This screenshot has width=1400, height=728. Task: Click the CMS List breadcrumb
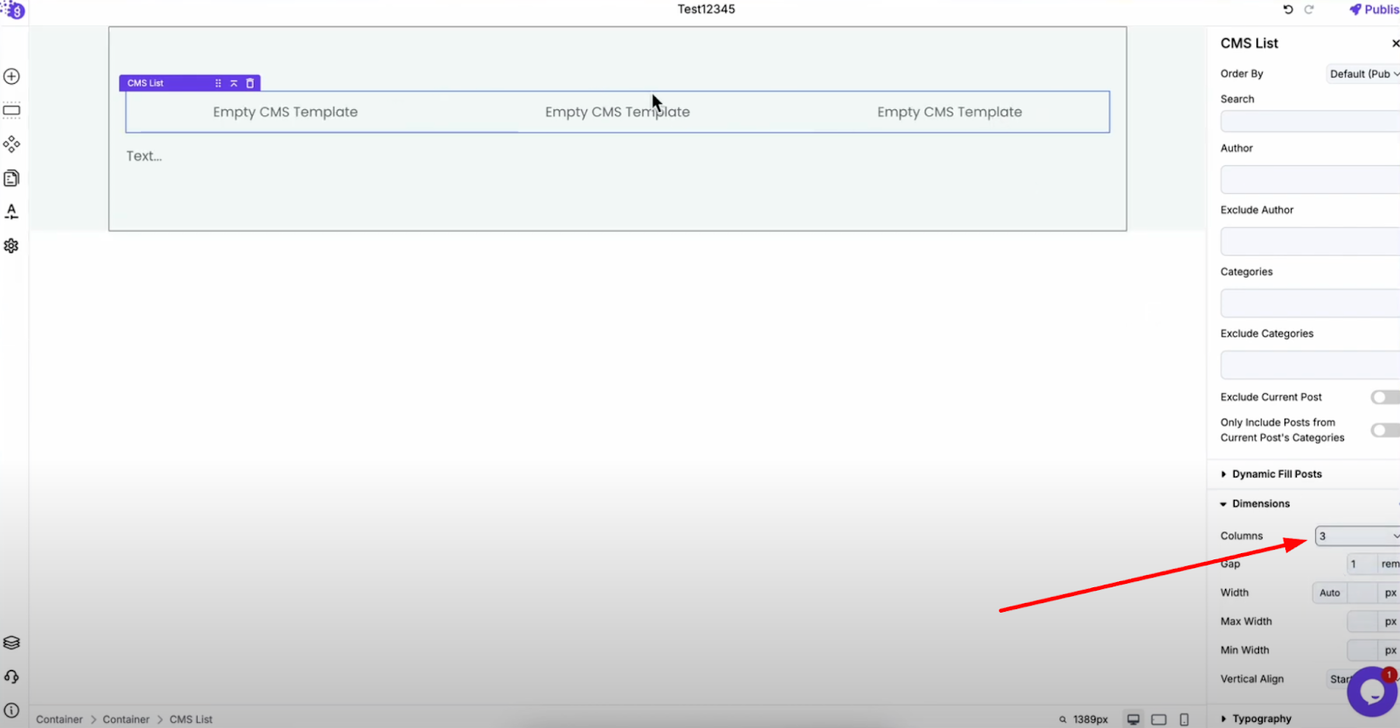191,719
